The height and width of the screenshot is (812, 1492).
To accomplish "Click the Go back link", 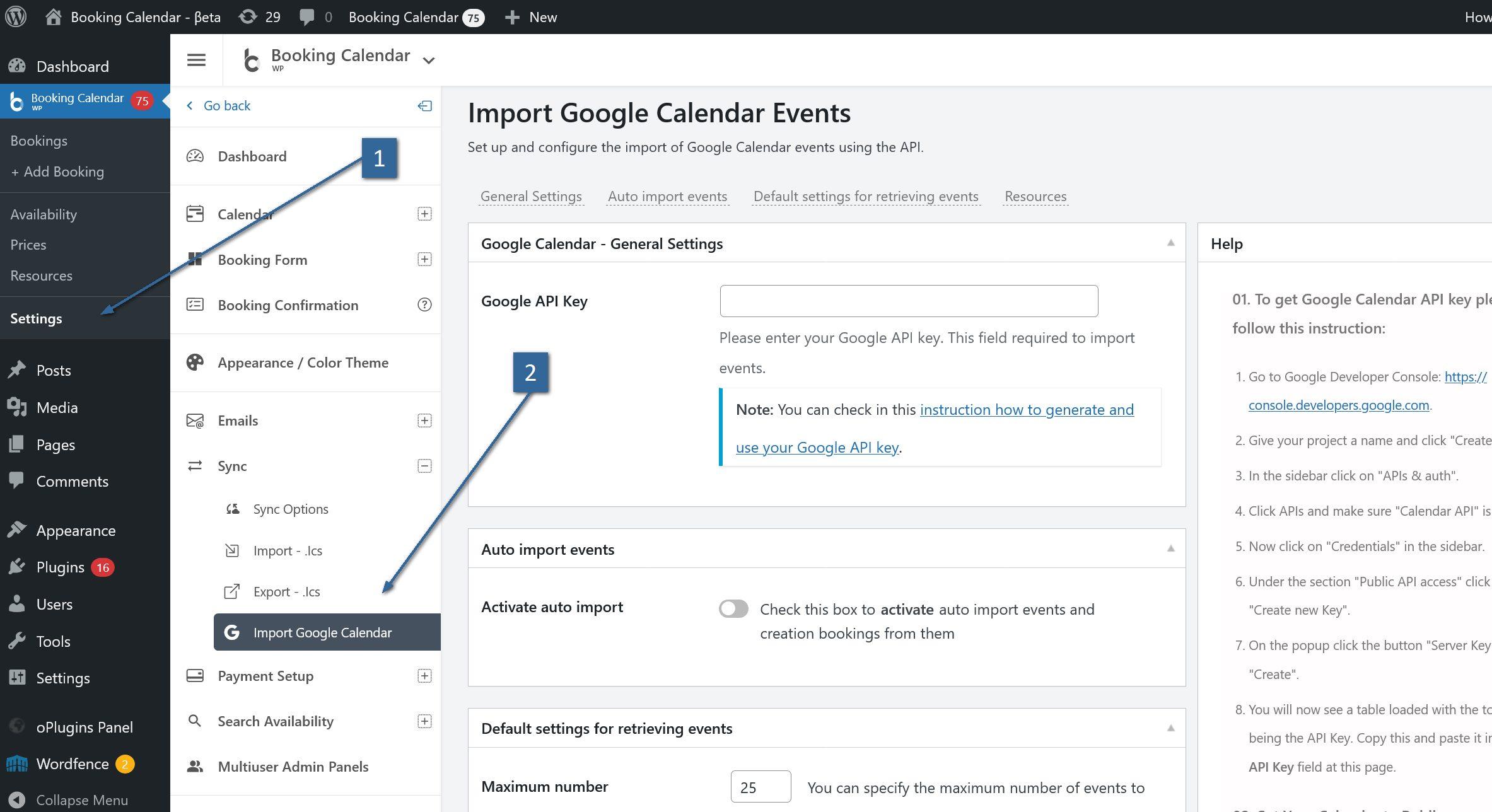I will tap(218, 105).
